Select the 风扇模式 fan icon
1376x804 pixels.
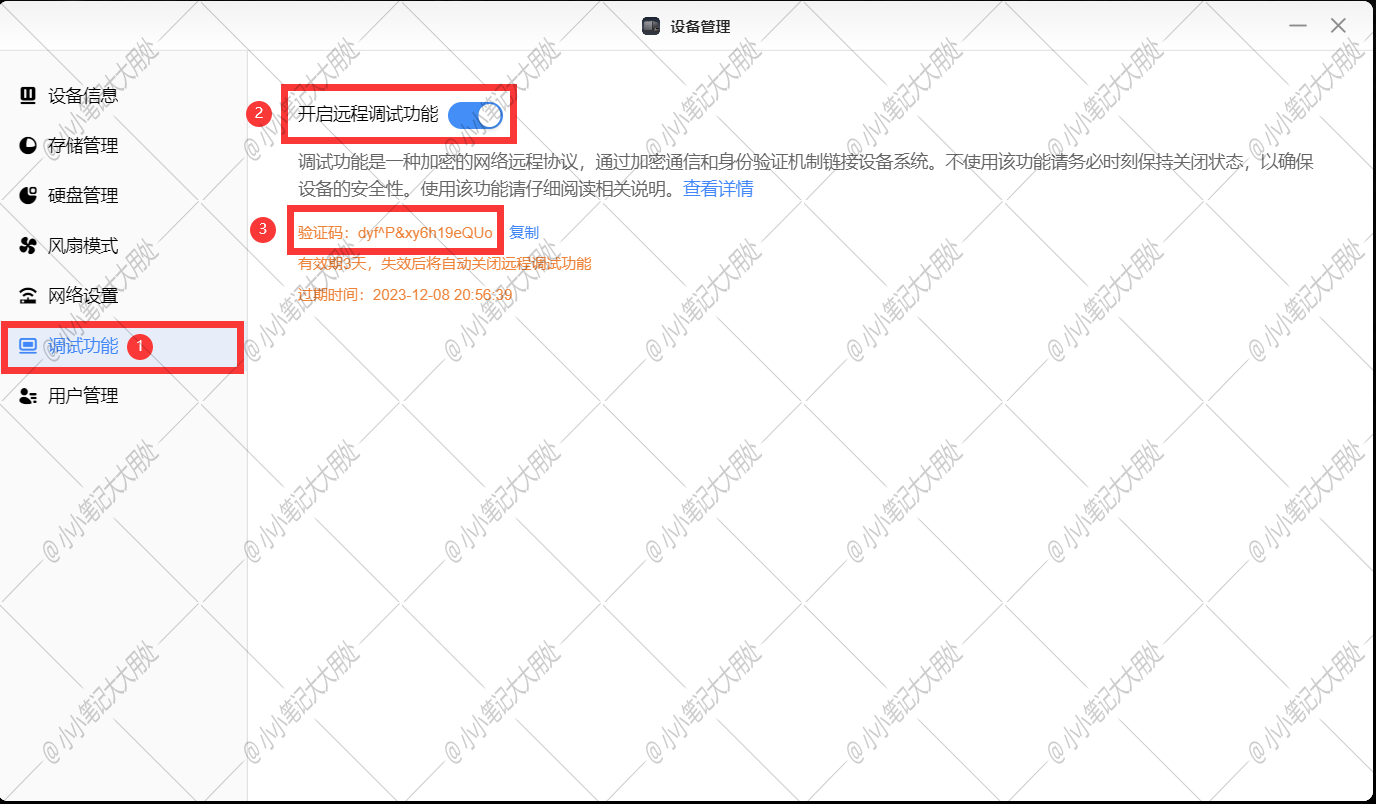tap(27, 245)
